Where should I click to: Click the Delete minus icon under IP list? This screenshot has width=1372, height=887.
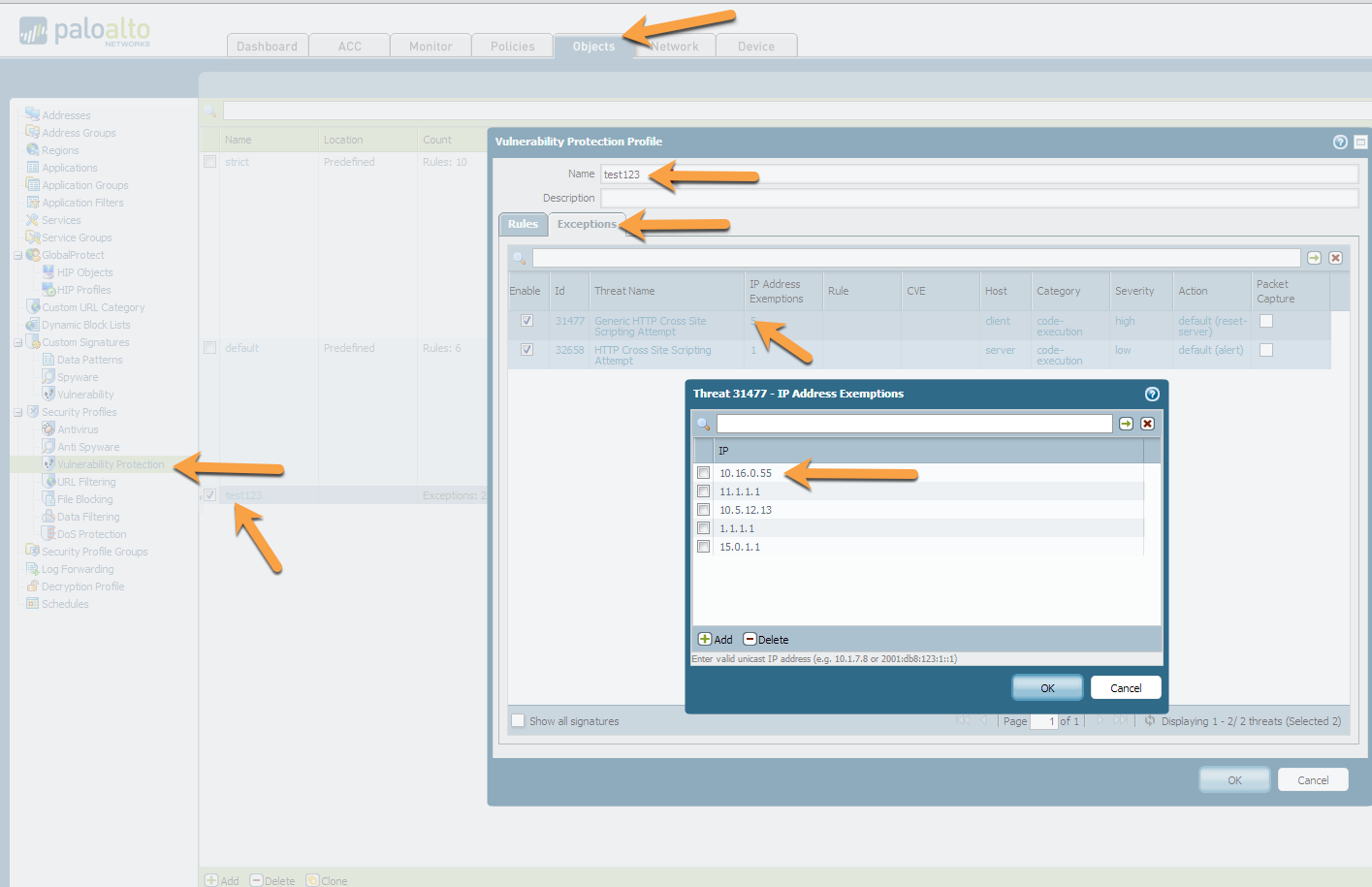pyautogui.click(x=750, y=639)
